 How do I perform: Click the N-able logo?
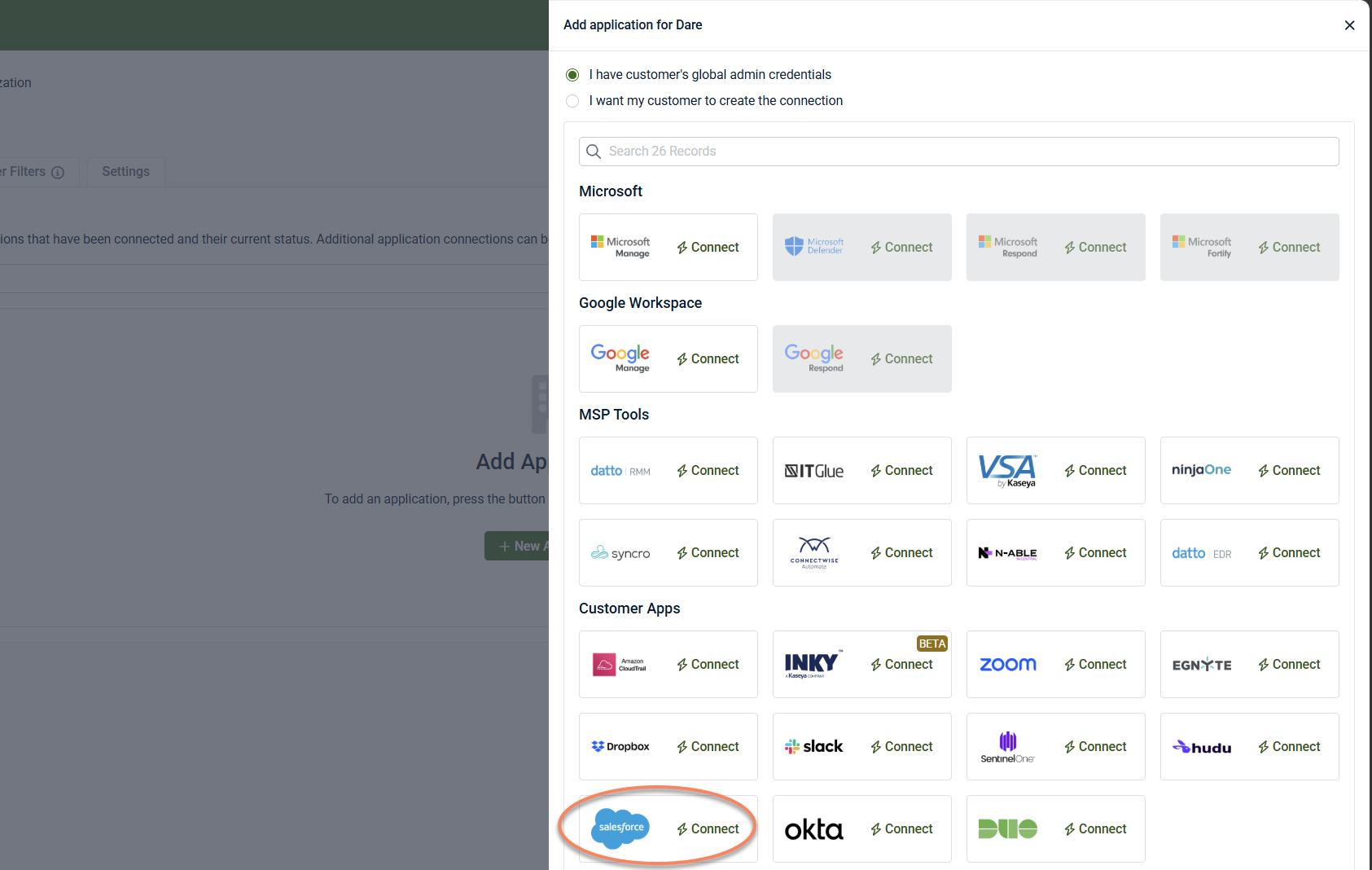point(1008,553)
